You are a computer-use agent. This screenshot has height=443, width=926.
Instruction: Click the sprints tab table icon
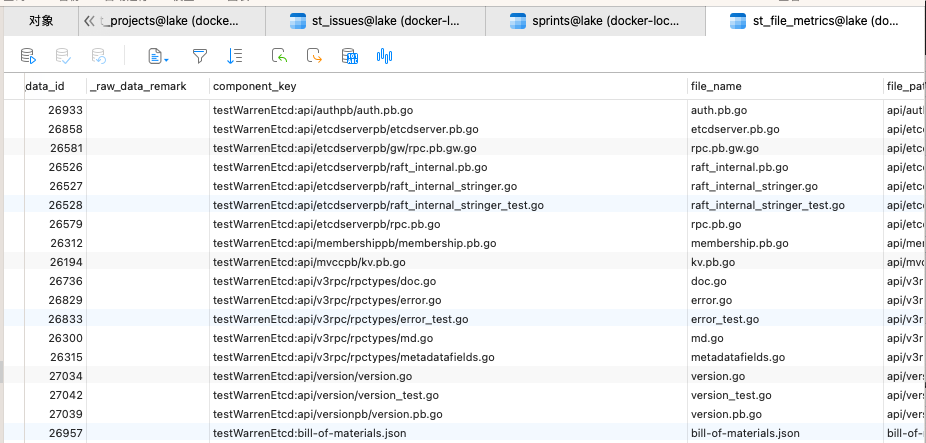(x=518, y=21)
